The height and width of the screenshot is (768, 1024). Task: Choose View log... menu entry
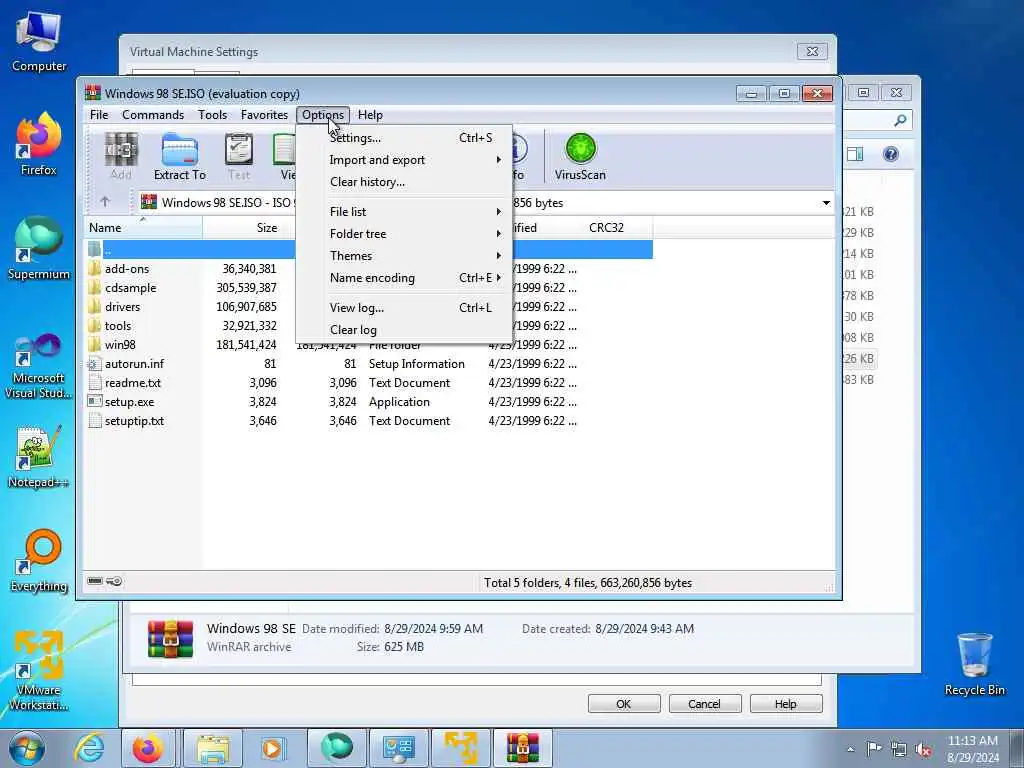click(x=404, y=308)
